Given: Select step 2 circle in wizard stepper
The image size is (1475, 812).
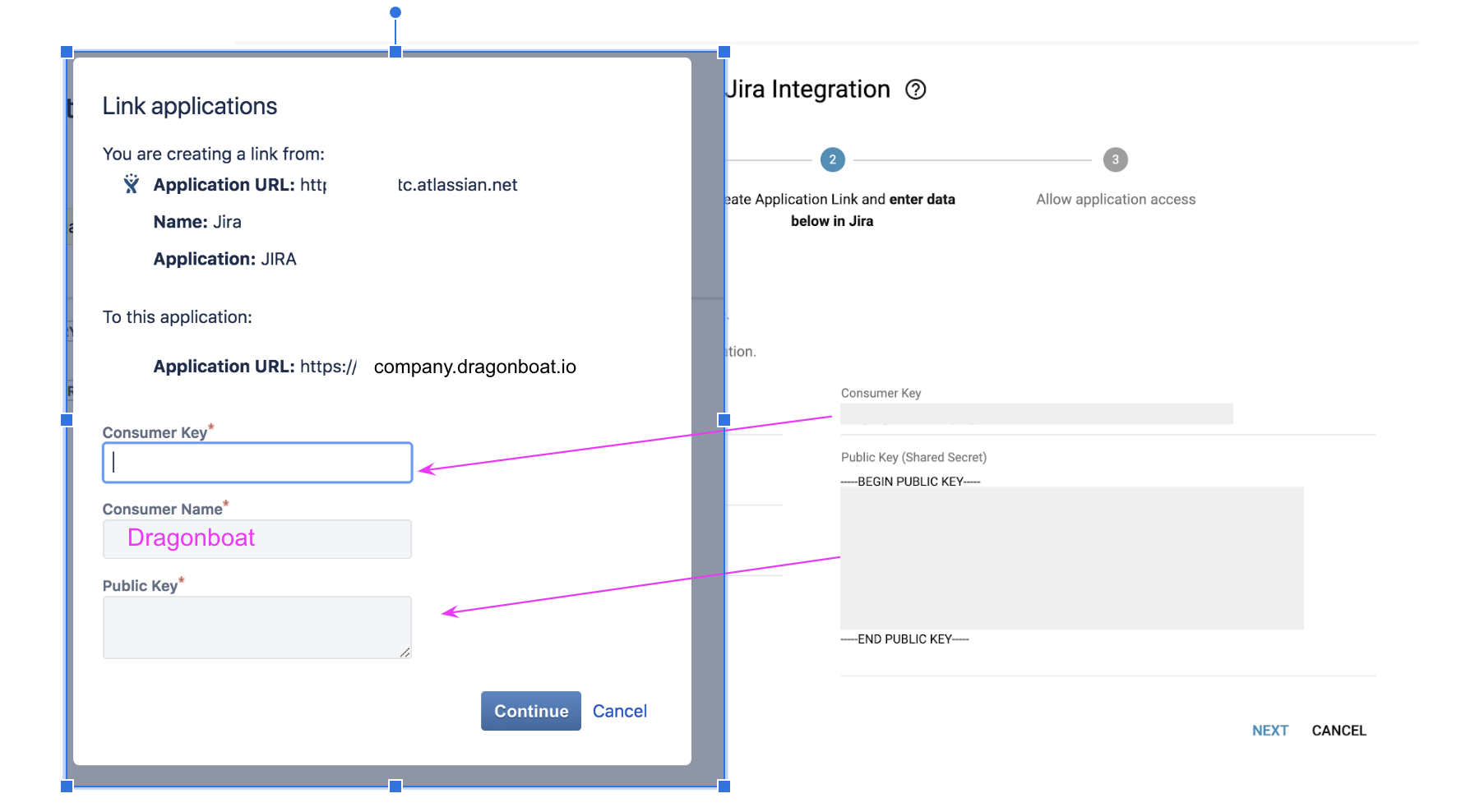Looking at the screenshot, I should pyautogui.click(x=833, y=159).
